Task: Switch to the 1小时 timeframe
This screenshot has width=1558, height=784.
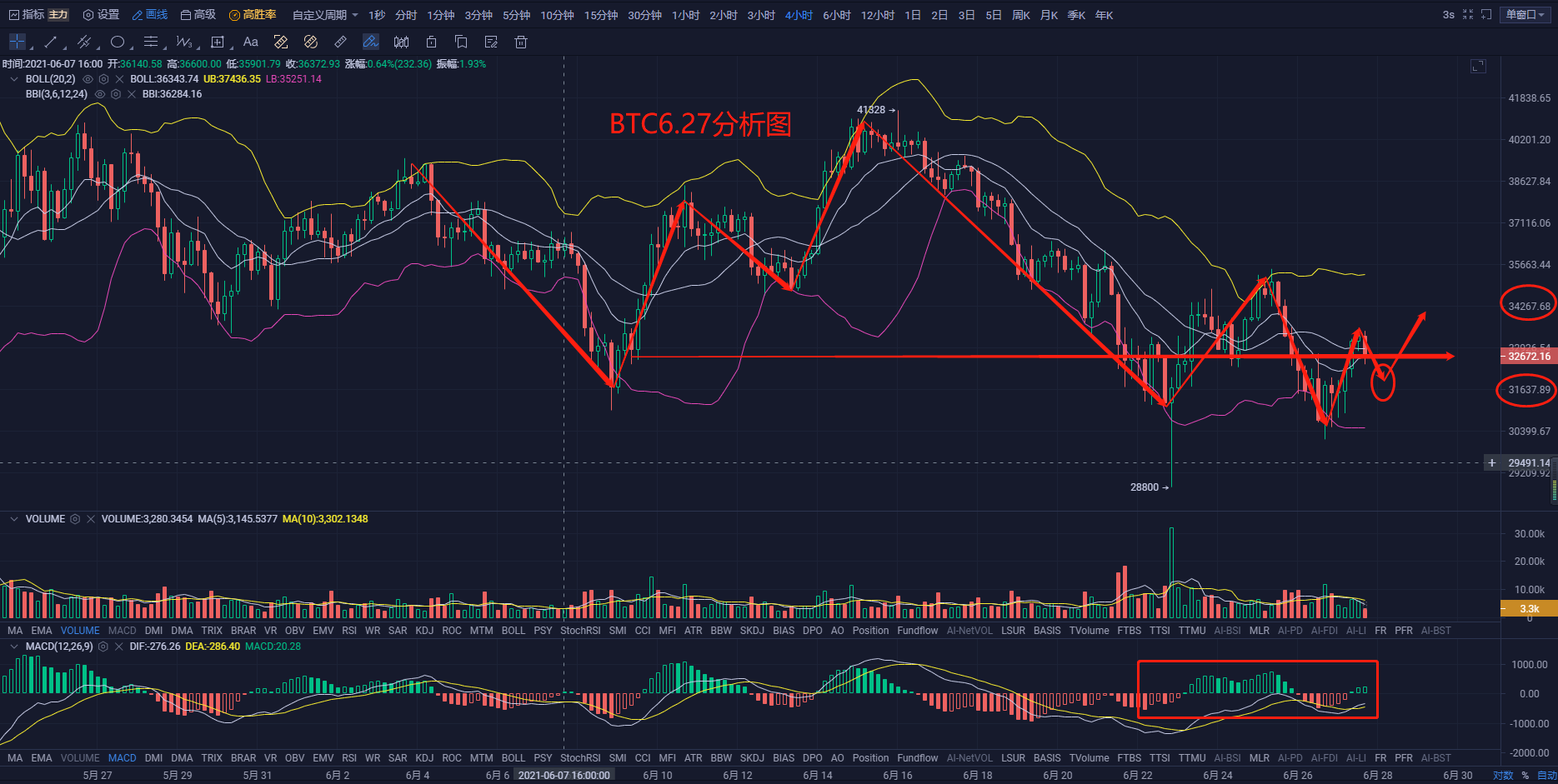Action: [686, 15]
